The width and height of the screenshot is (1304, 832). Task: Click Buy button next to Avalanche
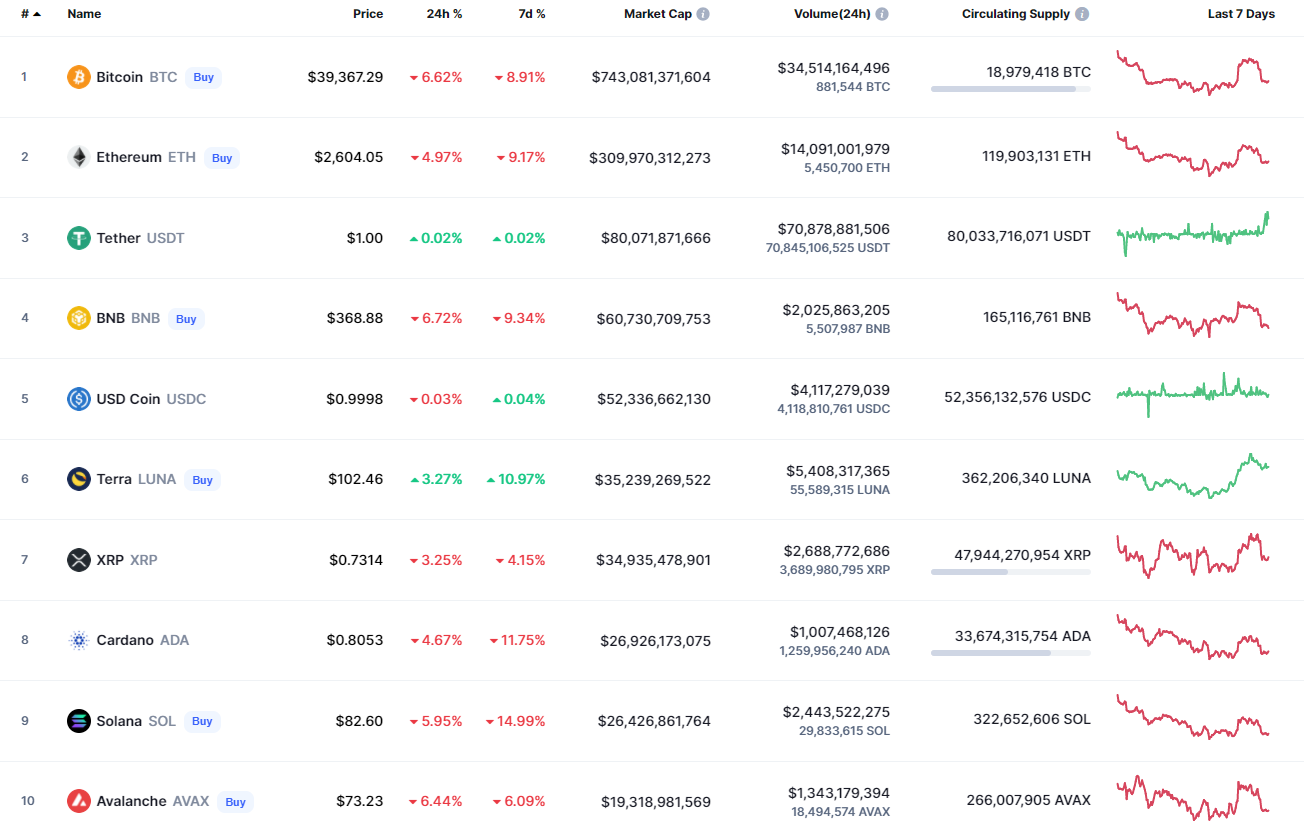[236, 801]
